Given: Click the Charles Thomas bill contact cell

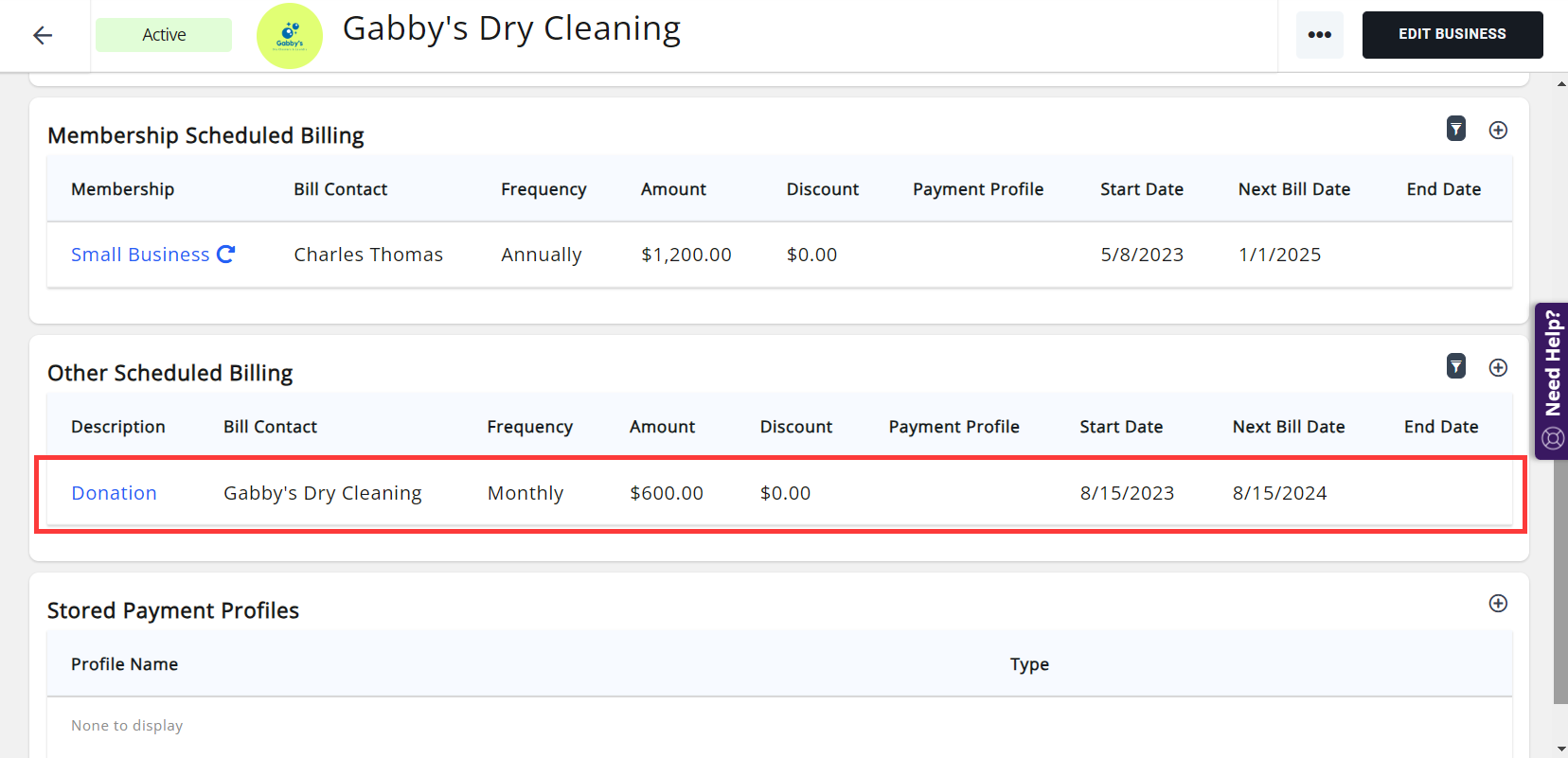Looking at the screenshot, I should [x=368, y=255].
